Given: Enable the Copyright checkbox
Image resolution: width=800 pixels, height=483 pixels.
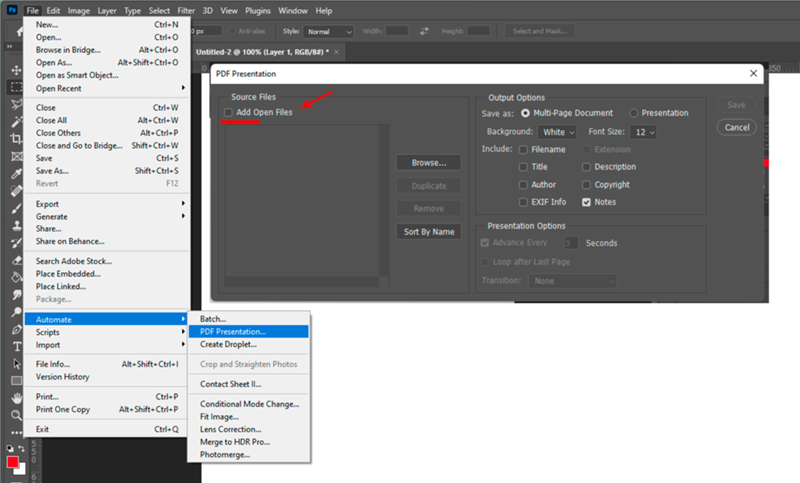Looking at the screenshot, I should [586, 185].
